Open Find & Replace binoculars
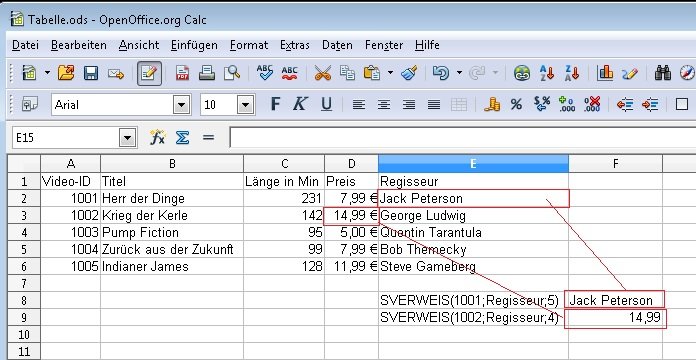The height and width of the screenshot is (360, 696). click(x=663, y=72)
